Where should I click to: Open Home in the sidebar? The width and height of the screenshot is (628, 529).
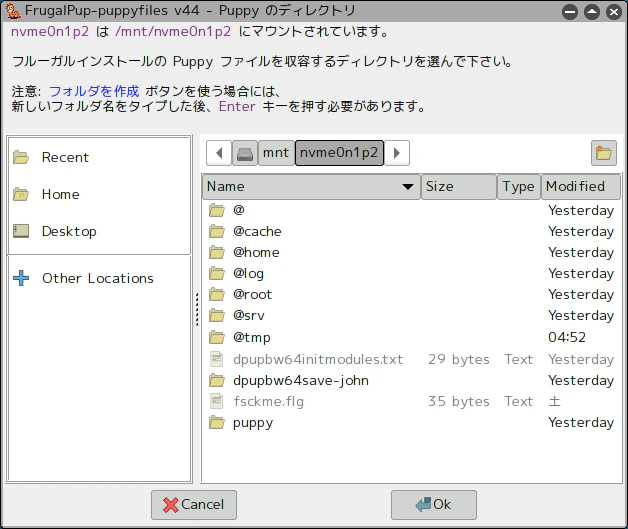[x=99, y=194]
